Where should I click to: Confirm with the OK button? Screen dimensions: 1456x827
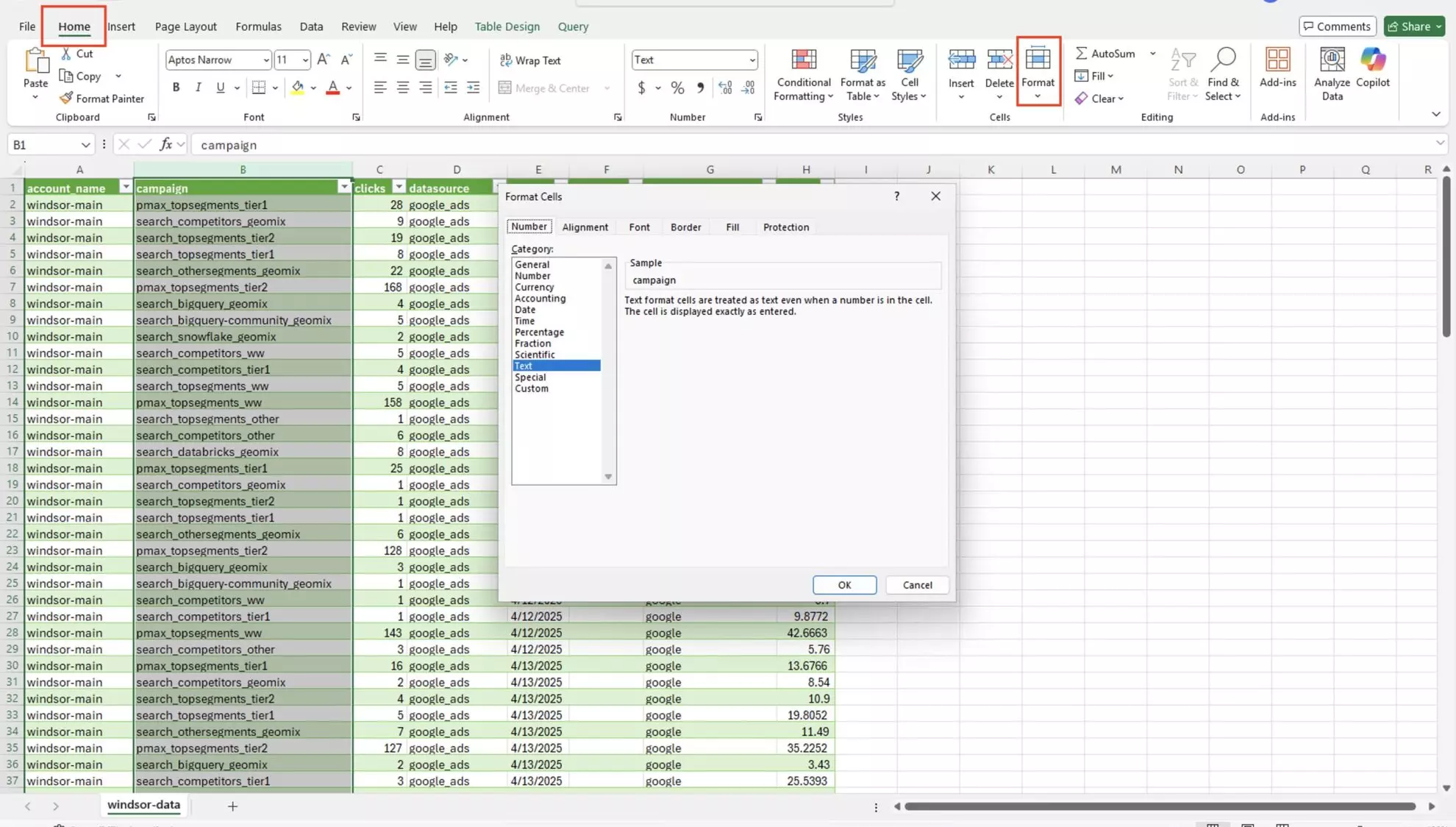tap(844, 584)
